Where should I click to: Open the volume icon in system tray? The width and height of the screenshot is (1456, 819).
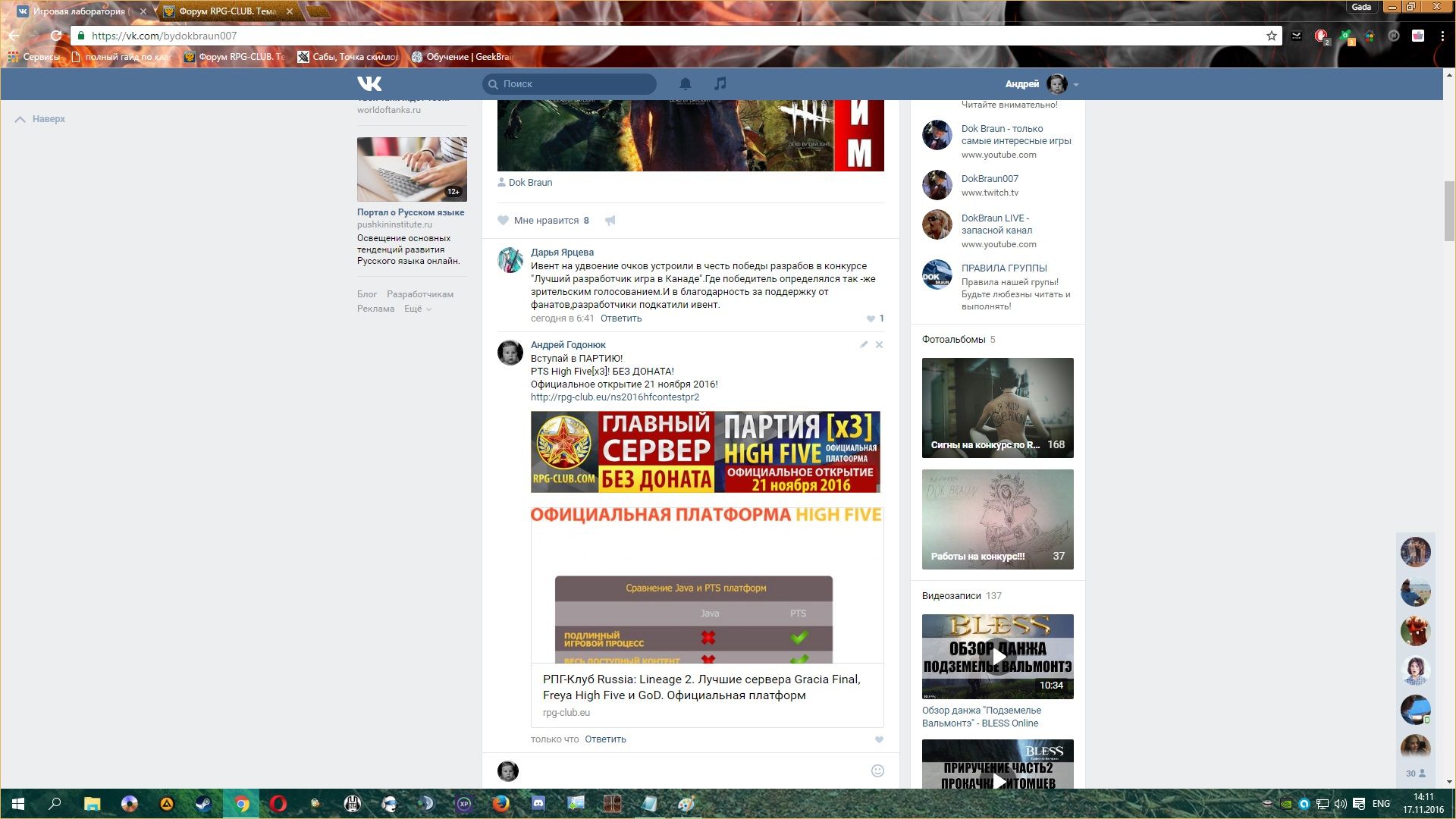tap(1340, 804)
